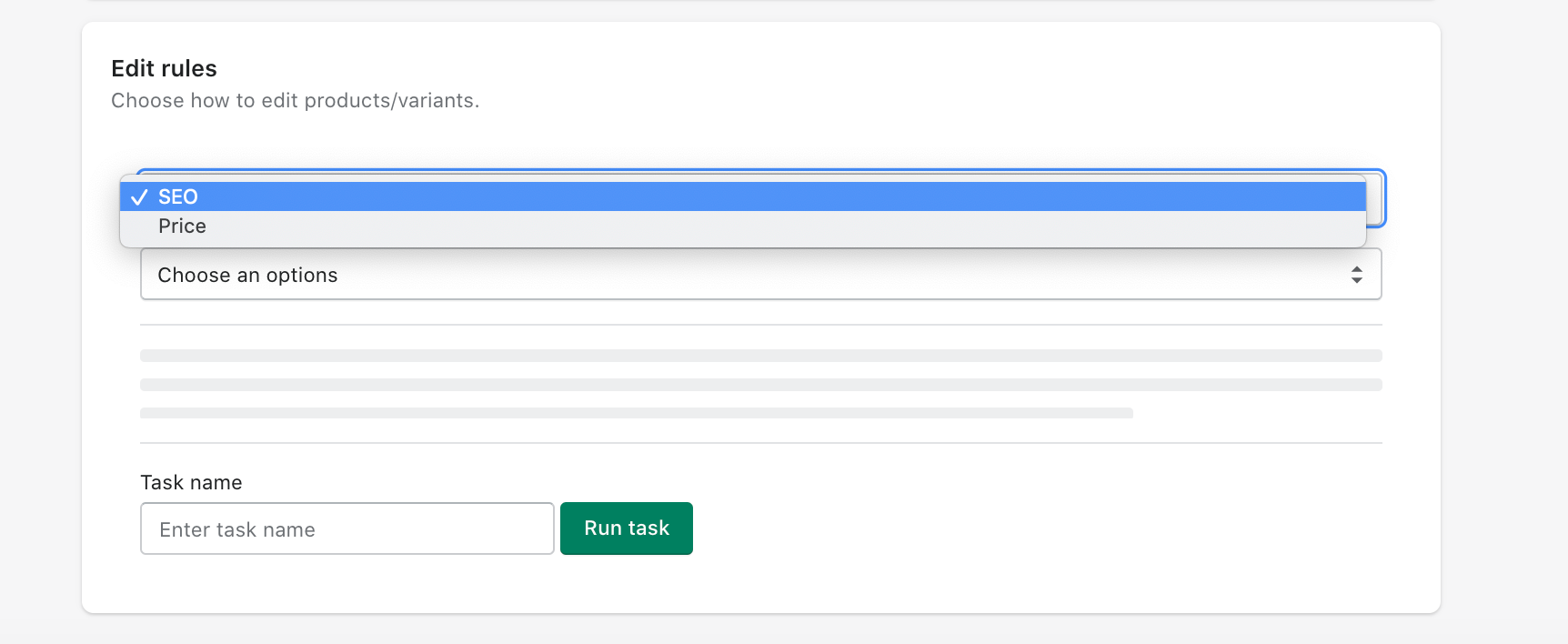Click inside the Enter task name field

click(x=347, y=528)
